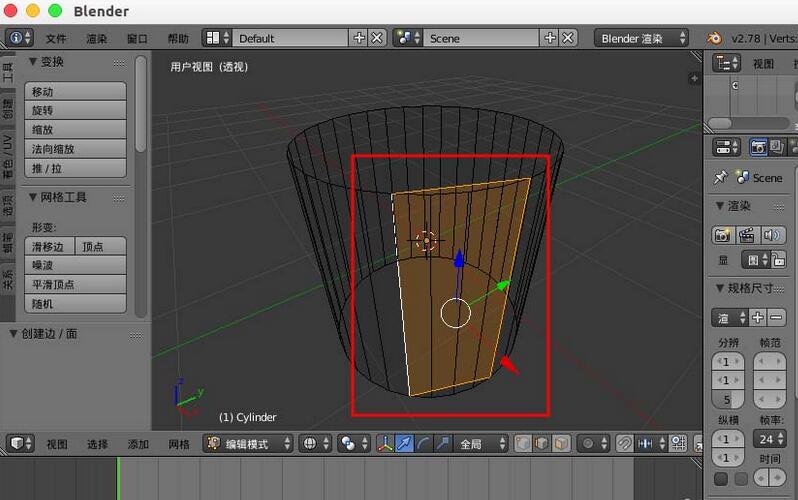Open the Outliner 视图 menu

[763, 64]
